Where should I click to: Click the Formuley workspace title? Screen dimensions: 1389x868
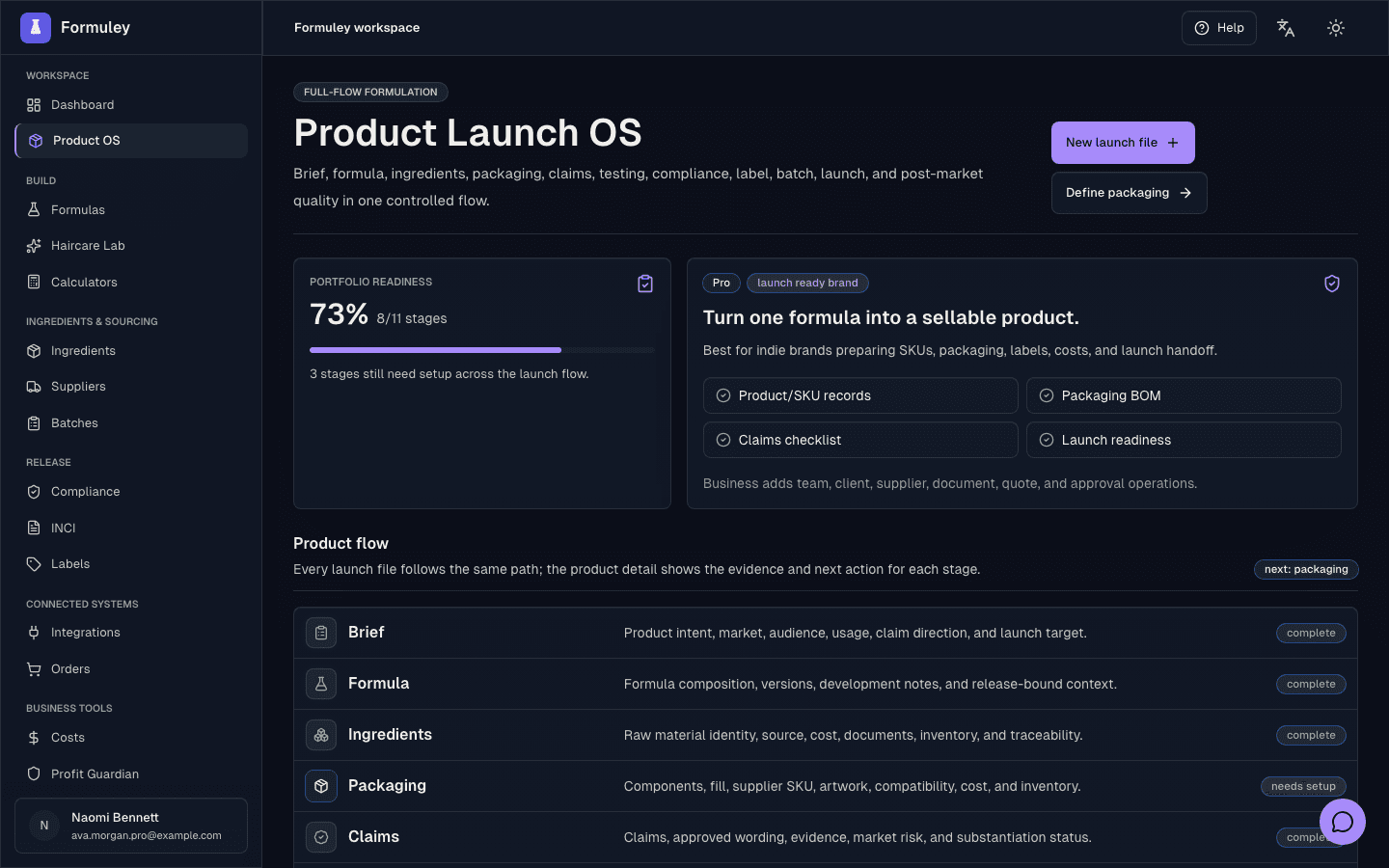tap(357, 28)
